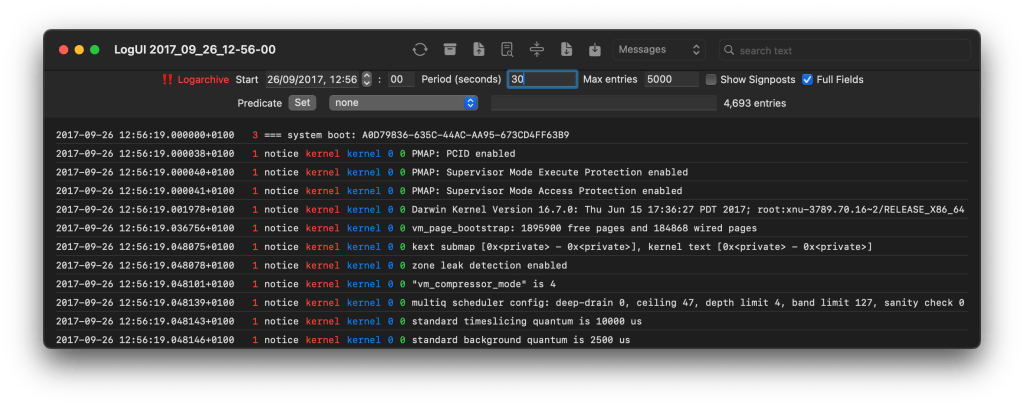Click the document with down arrow icon
The image size is (1024, 406).
point(566,50)
